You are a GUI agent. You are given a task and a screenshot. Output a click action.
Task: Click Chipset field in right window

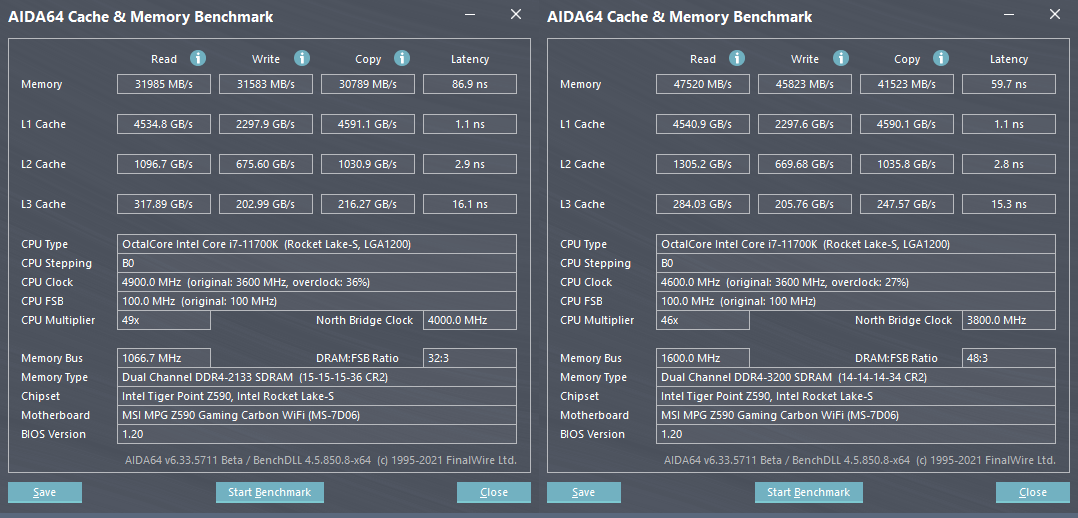tap(856, 396)
